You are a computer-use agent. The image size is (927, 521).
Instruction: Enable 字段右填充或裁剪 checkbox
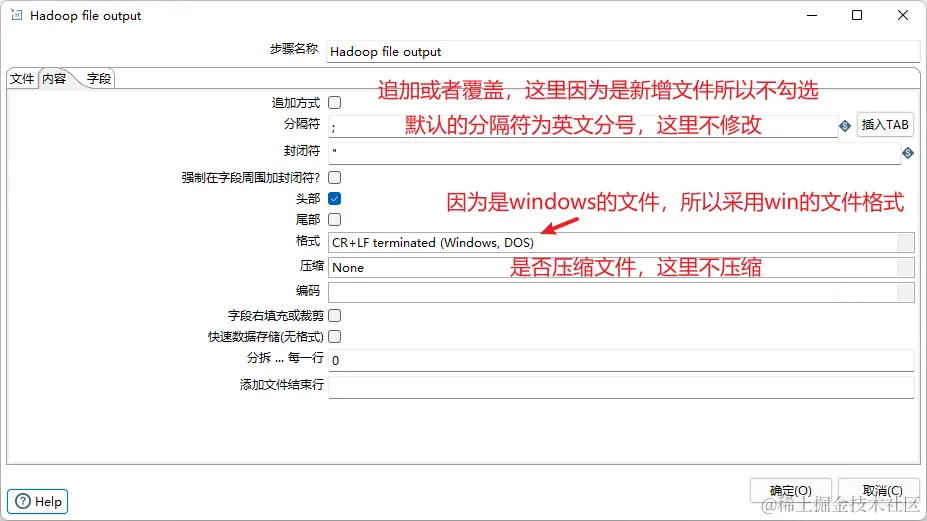click(335, 315)
